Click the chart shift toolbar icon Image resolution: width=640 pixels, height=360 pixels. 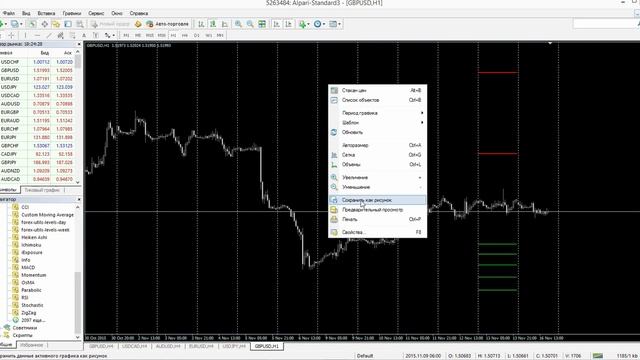(289, 24)
